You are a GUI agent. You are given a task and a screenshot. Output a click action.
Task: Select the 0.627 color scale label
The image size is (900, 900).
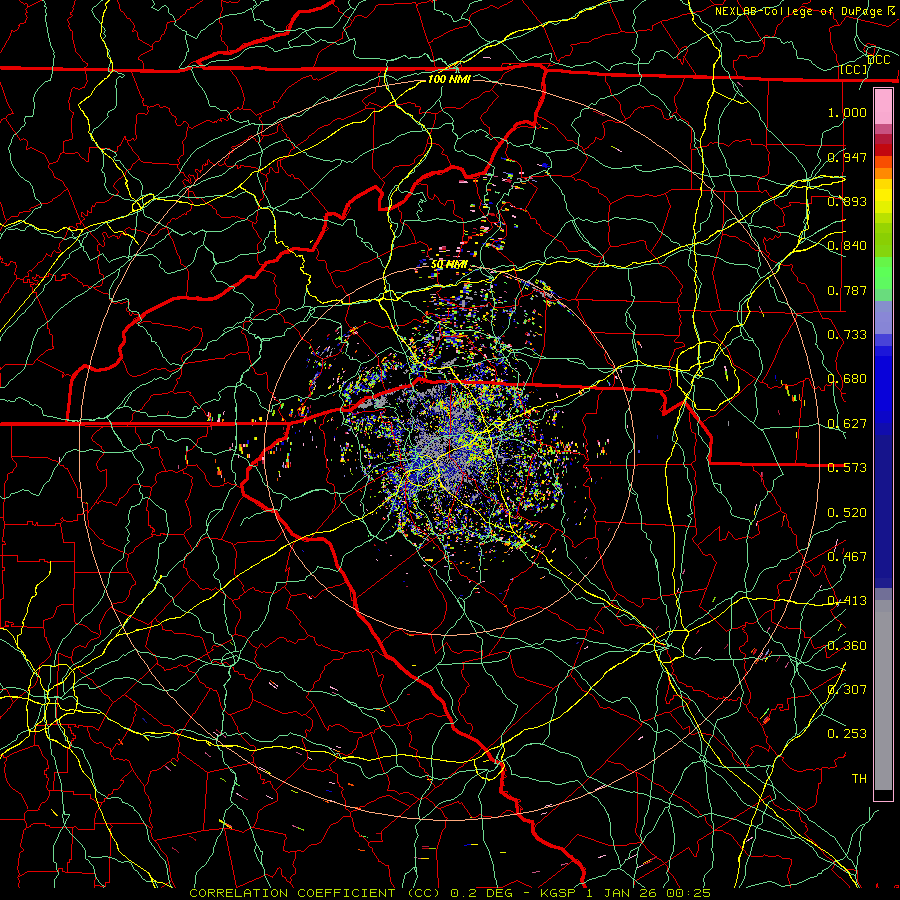click(x=847, y=424)
